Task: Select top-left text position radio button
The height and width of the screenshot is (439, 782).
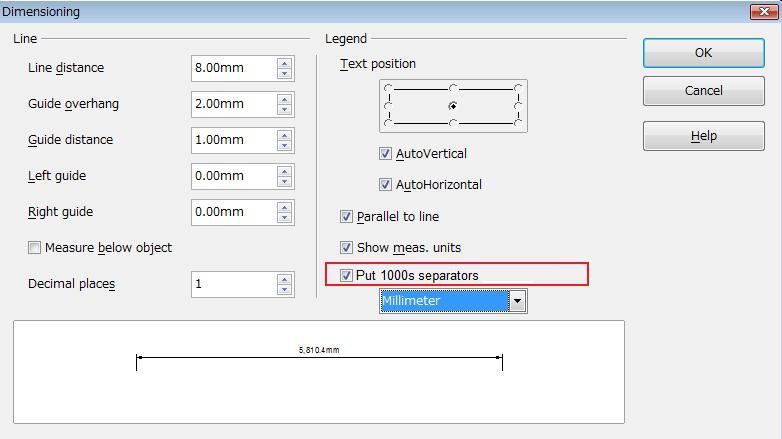Action: (388, 89)
